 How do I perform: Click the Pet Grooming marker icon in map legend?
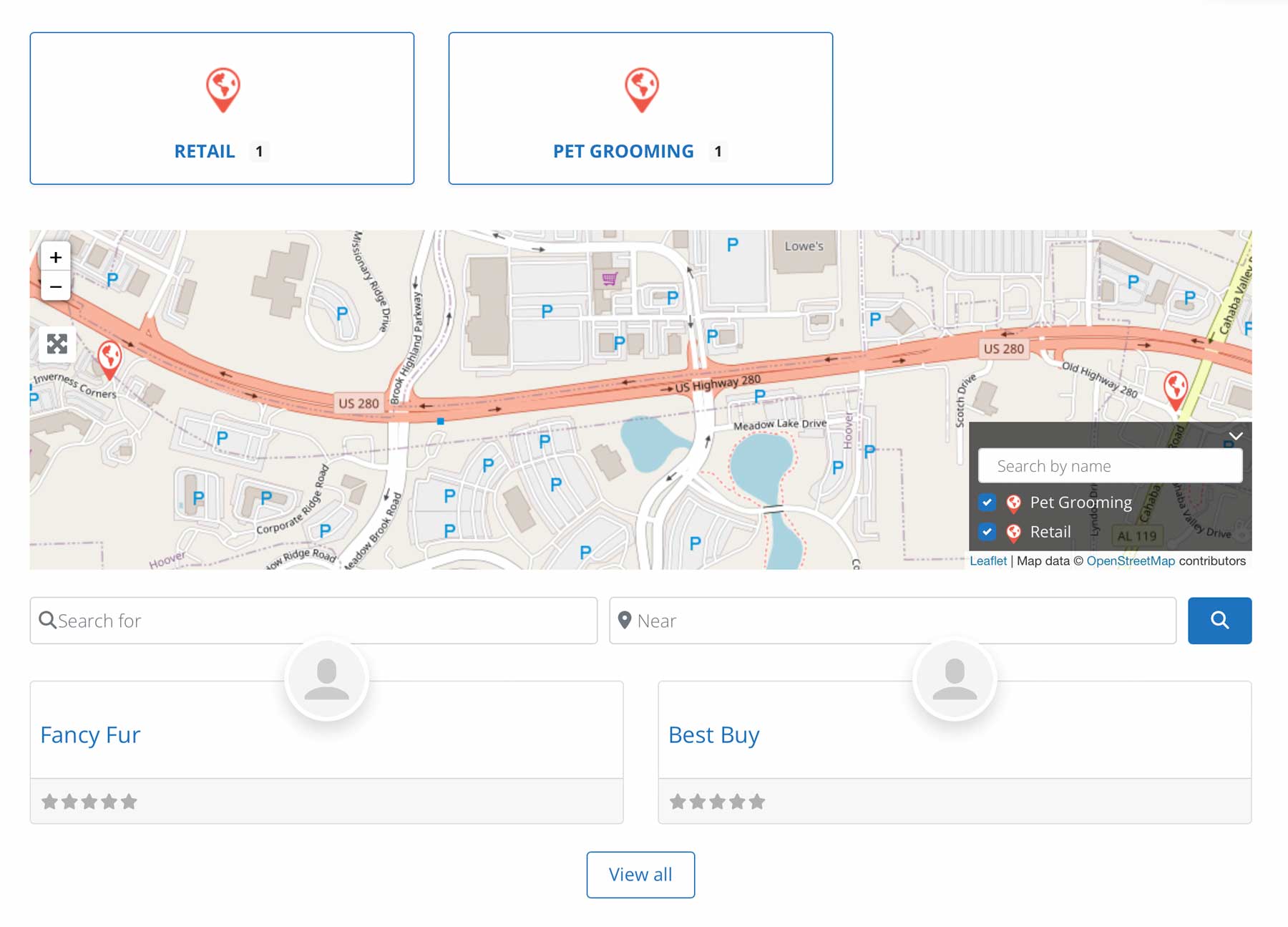tap(1013, 502)
